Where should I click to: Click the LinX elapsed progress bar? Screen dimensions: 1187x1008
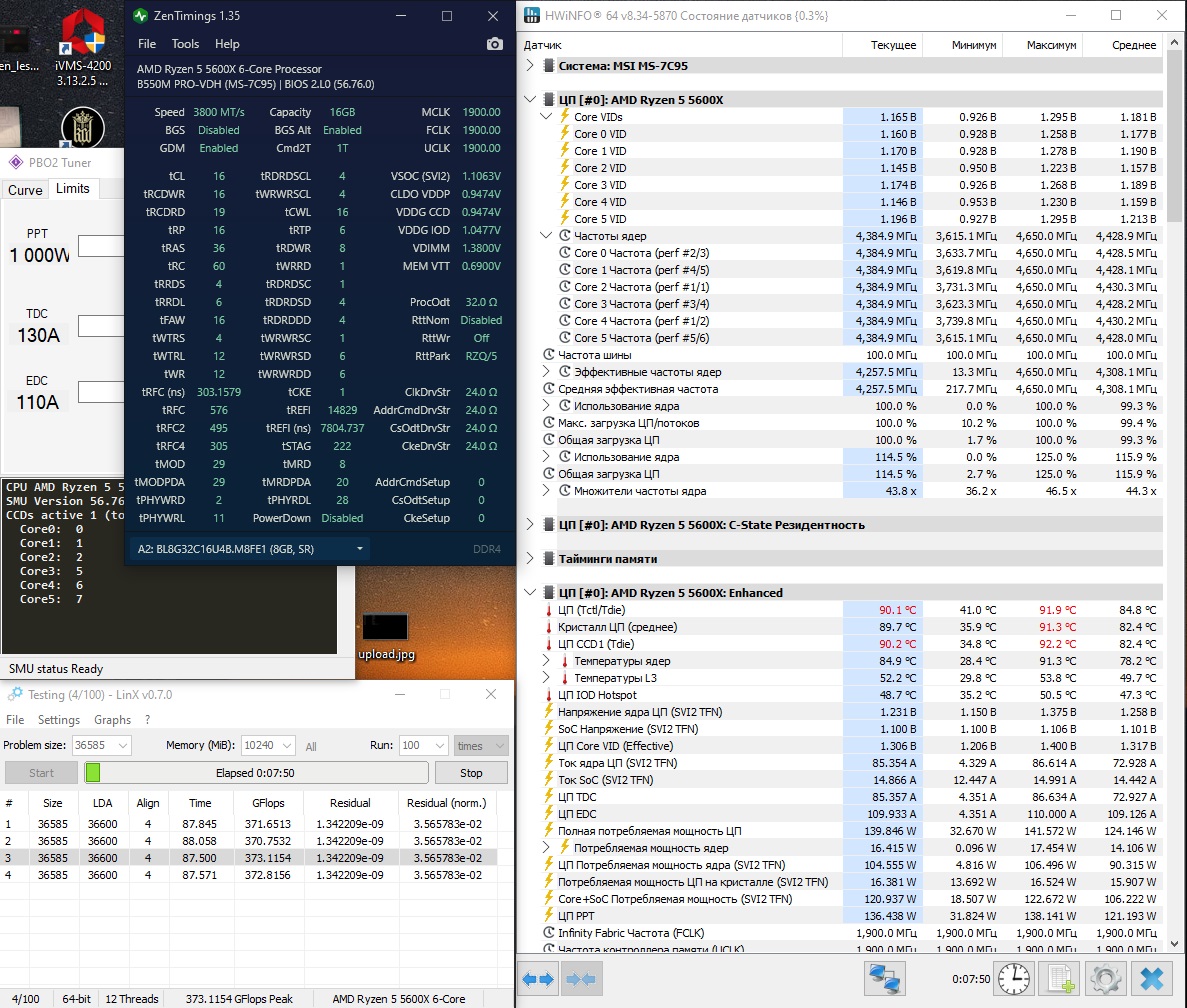point(256,773)
